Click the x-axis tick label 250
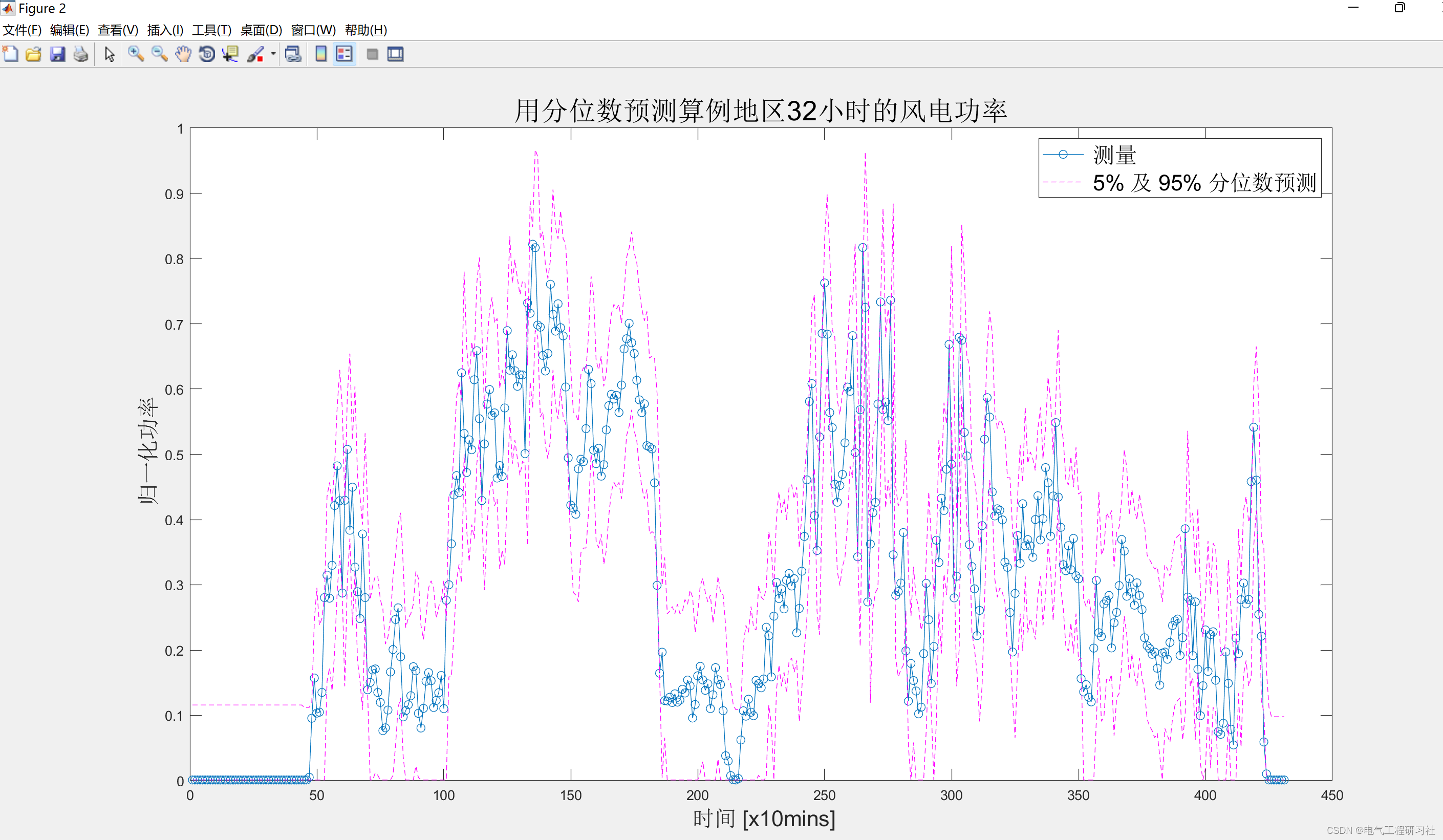Image resolution: width=1443 pixels, height=840 pixels. click(825, 795)
